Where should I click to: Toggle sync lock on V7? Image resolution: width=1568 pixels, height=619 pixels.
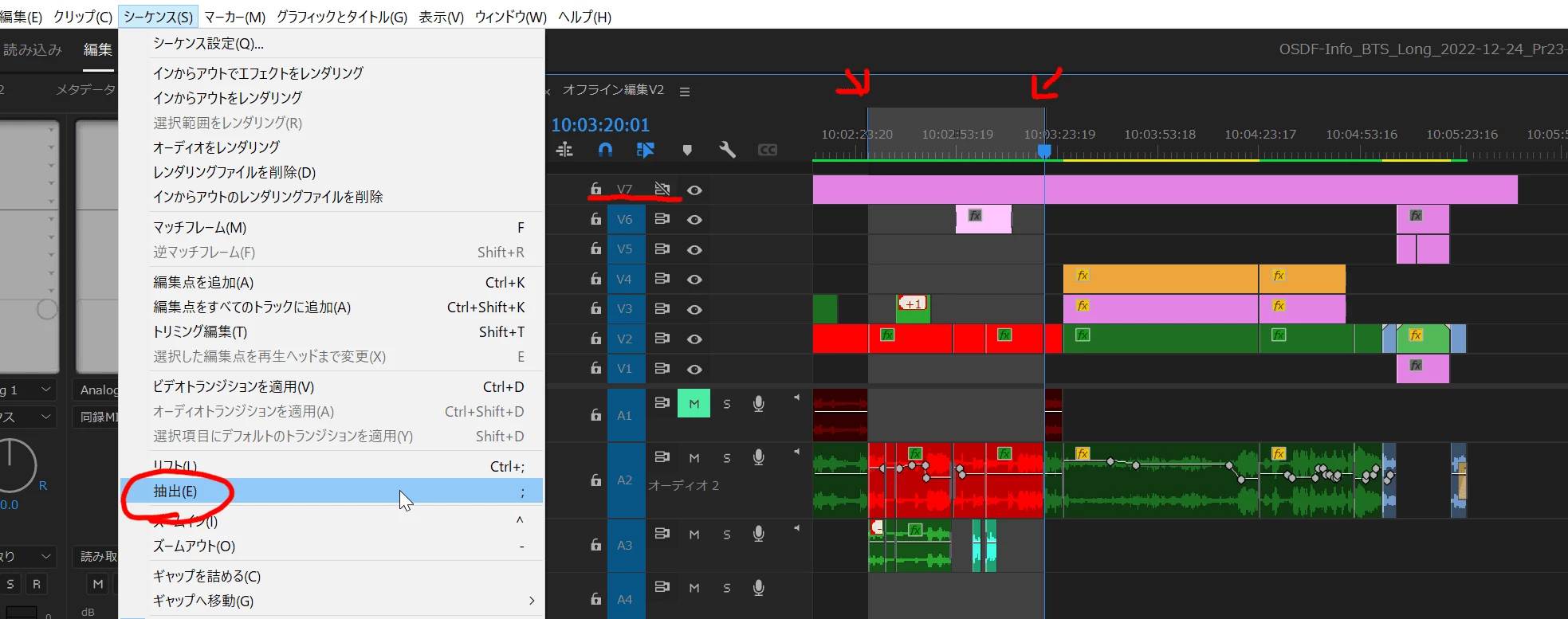pos(662,189)
